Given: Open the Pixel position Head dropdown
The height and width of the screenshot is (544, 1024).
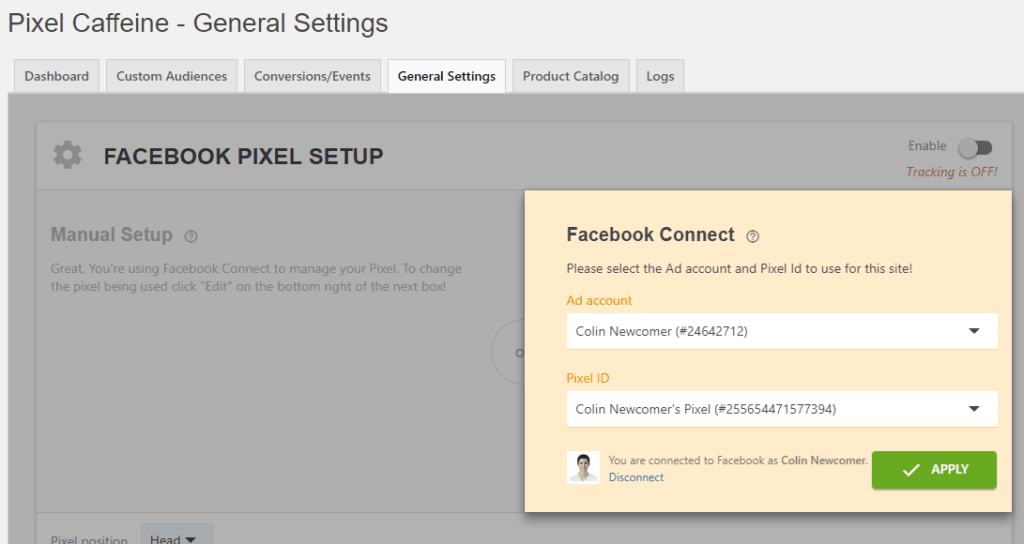Looking at the screenshot, I should 177,536.
